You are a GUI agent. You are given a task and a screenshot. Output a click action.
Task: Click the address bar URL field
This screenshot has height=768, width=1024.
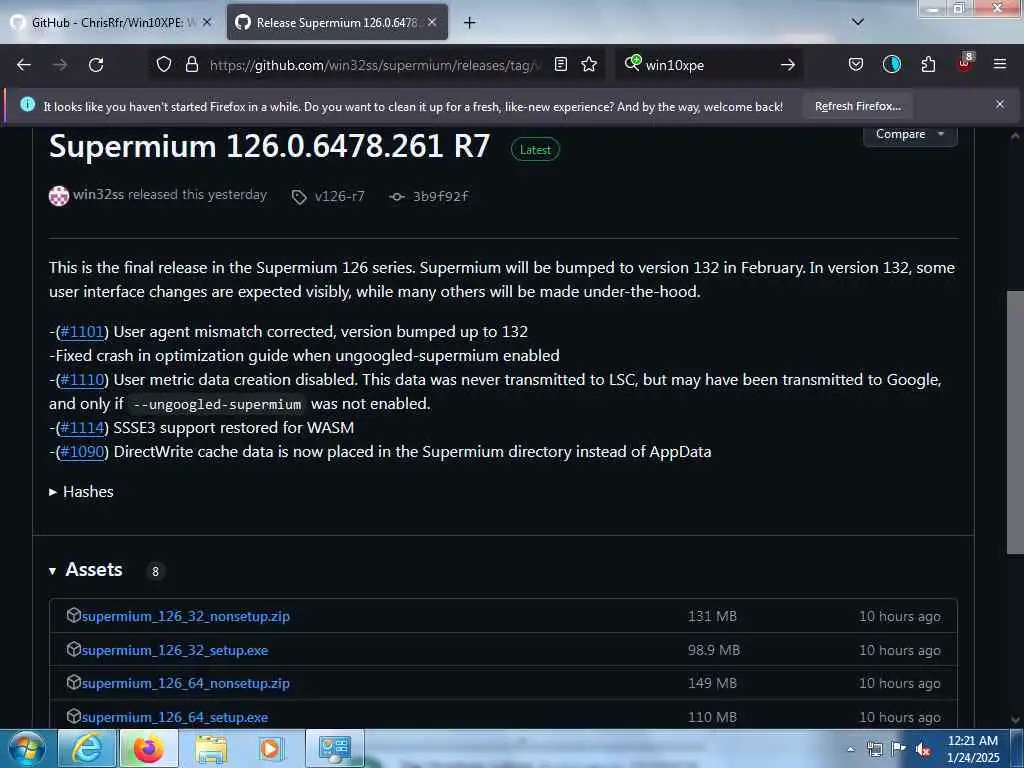coord(375,65)
